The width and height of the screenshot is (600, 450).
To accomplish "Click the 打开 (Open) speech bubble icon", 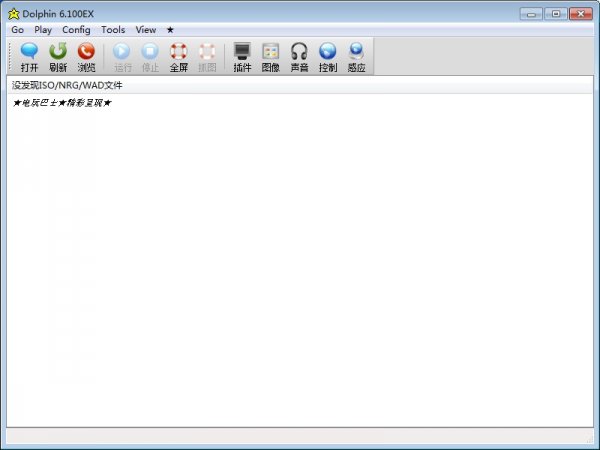I will click(x=29, y=51).
